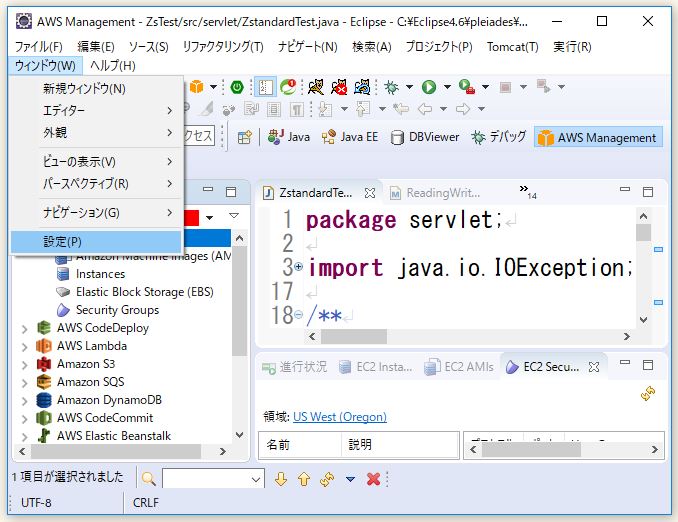
Task: Expand the AWS CodeDeploy node
Action: click(25, 329)
